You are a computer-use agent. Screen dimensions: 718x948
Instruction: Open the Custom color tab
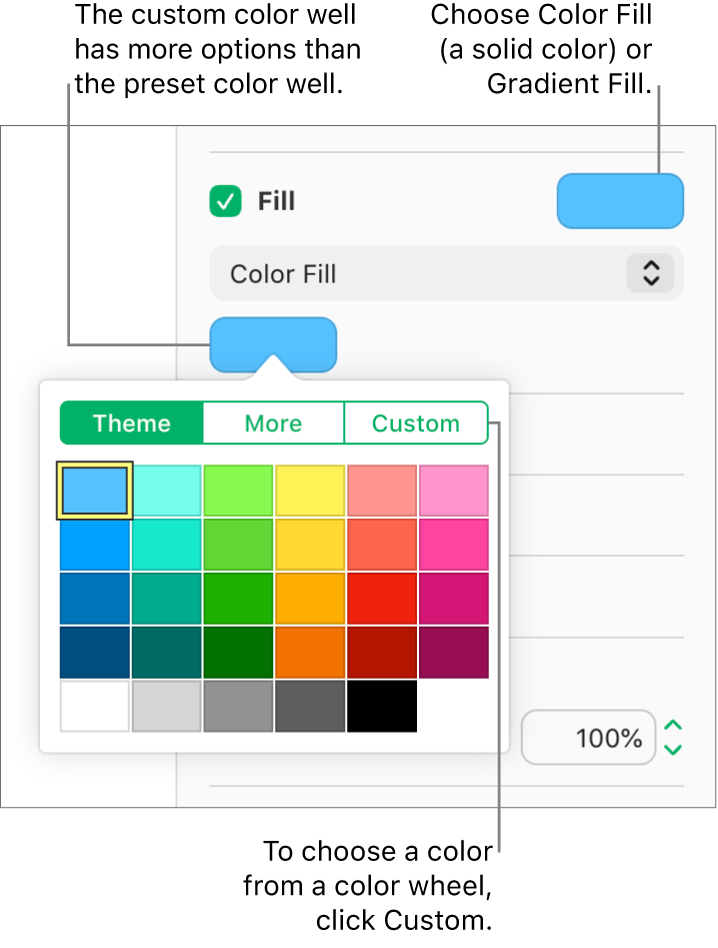pyautogui.click(x=416, y=423)
